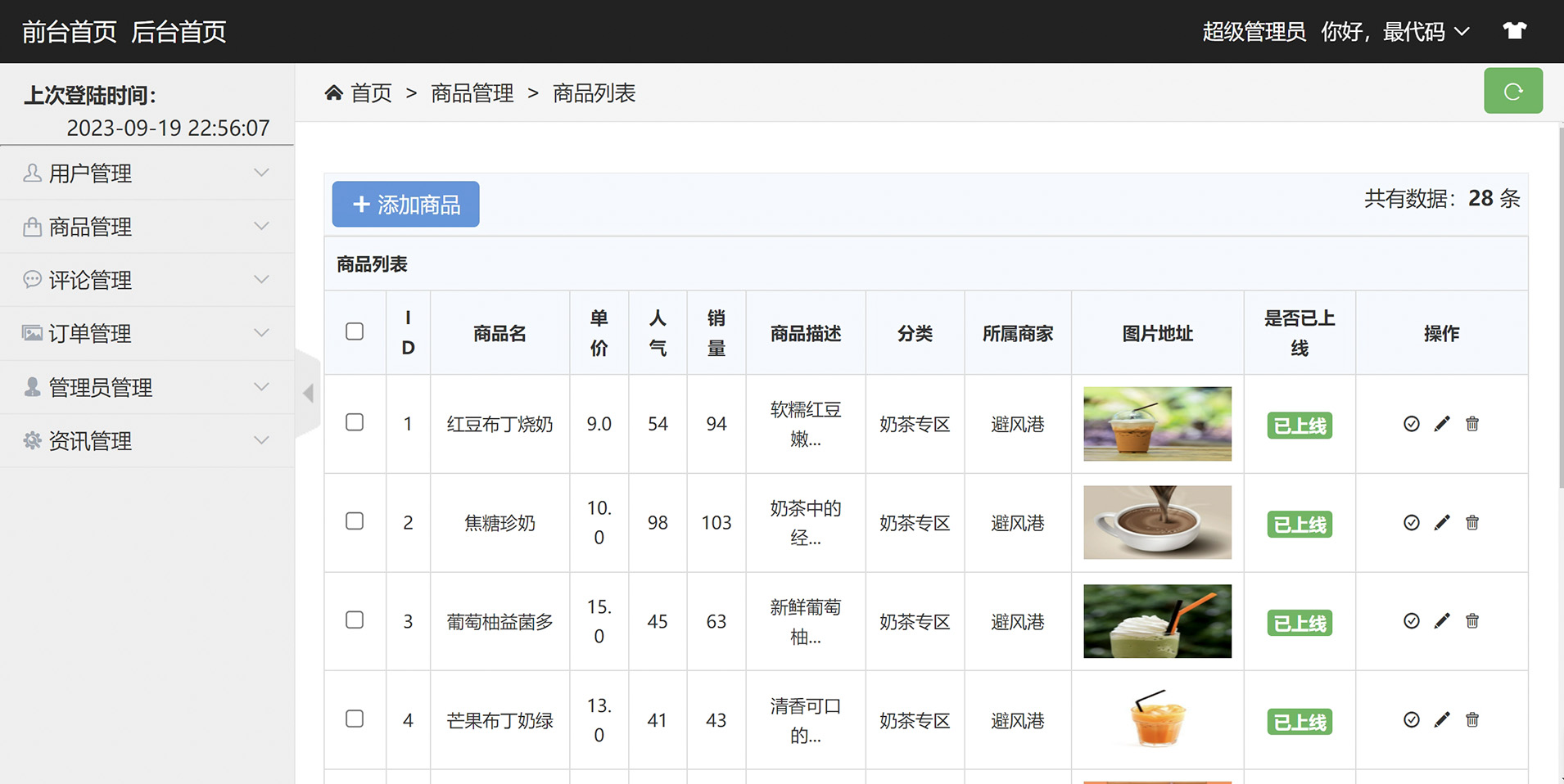Viewport: 1564px width, 784px height.
Task: Click the green refresh icon button
Action: point(1513,91)
